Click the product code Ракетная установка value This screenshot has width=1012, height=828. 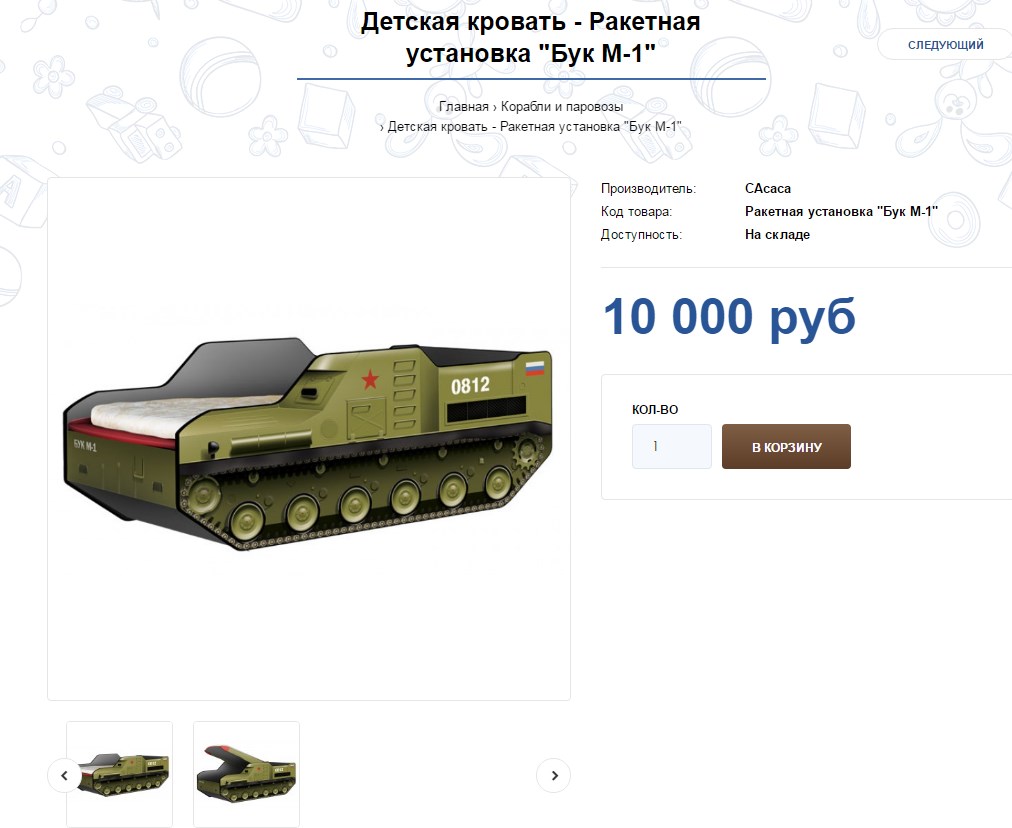[841, 211]
